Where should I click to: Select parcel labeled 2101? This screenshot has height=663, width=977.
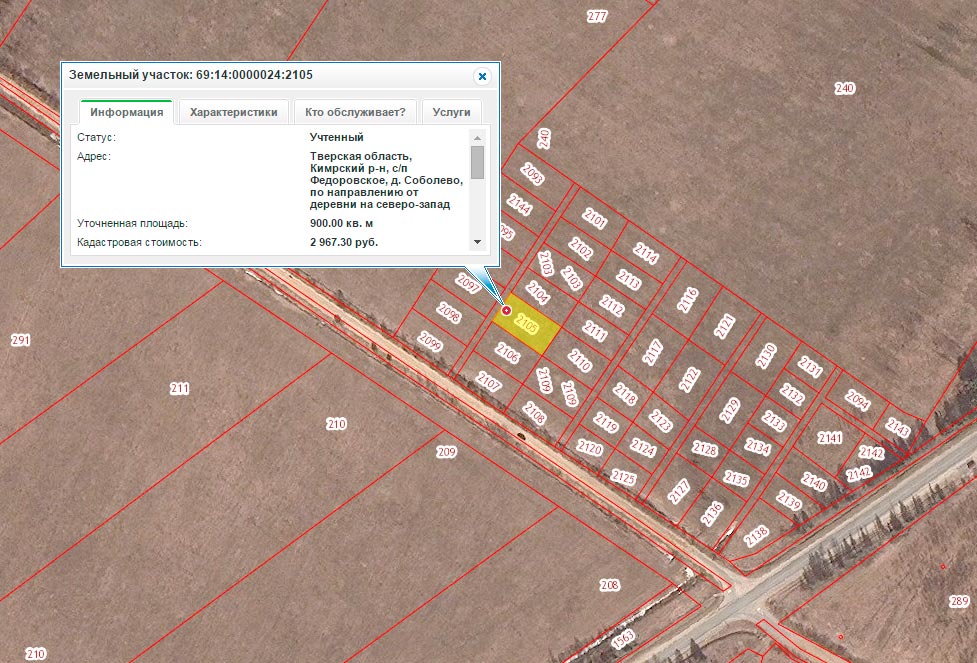coord(594,218)
